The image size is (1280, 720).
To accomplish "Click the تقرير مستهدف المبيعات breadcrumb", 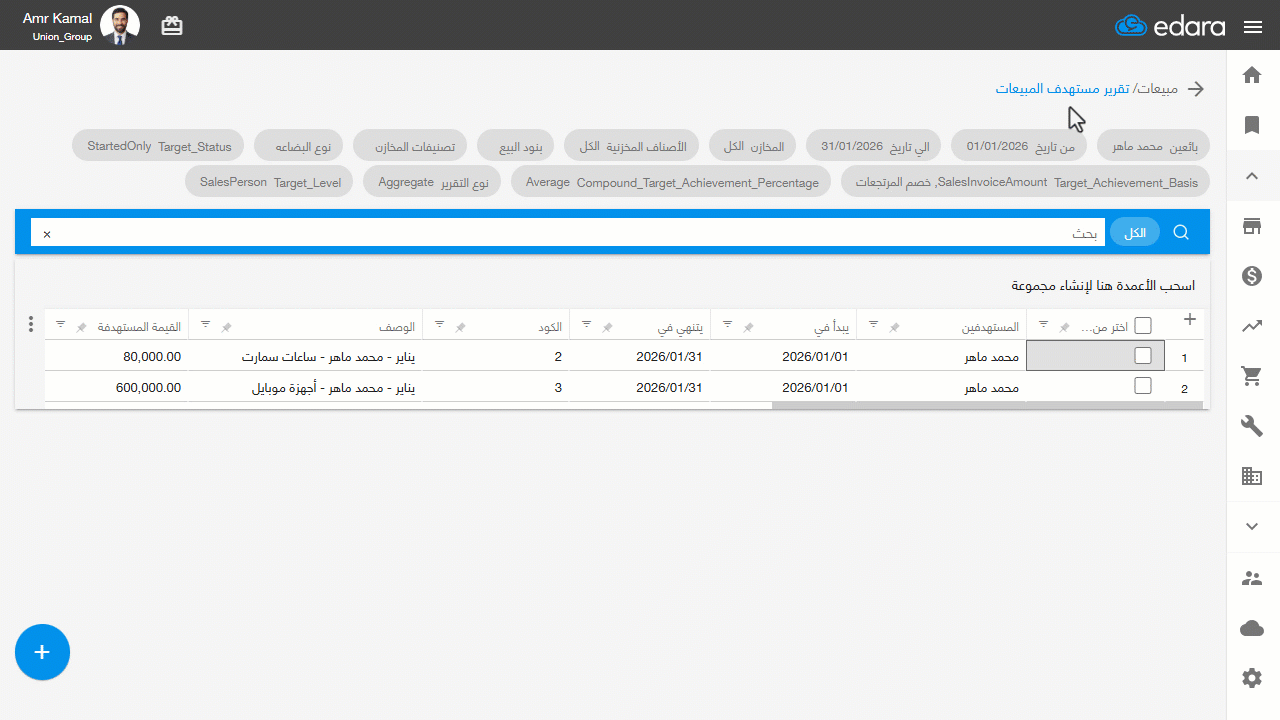I will point(1062,89).
